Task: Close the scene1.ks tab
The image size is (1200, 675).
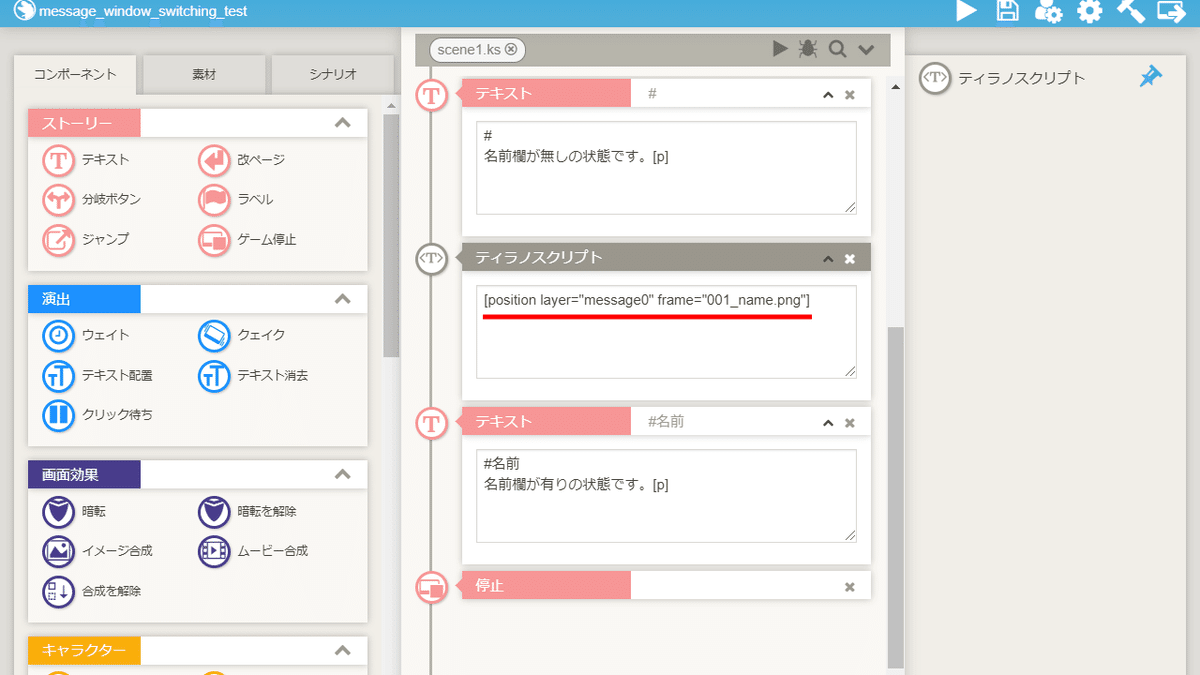Action: [511, 49]
